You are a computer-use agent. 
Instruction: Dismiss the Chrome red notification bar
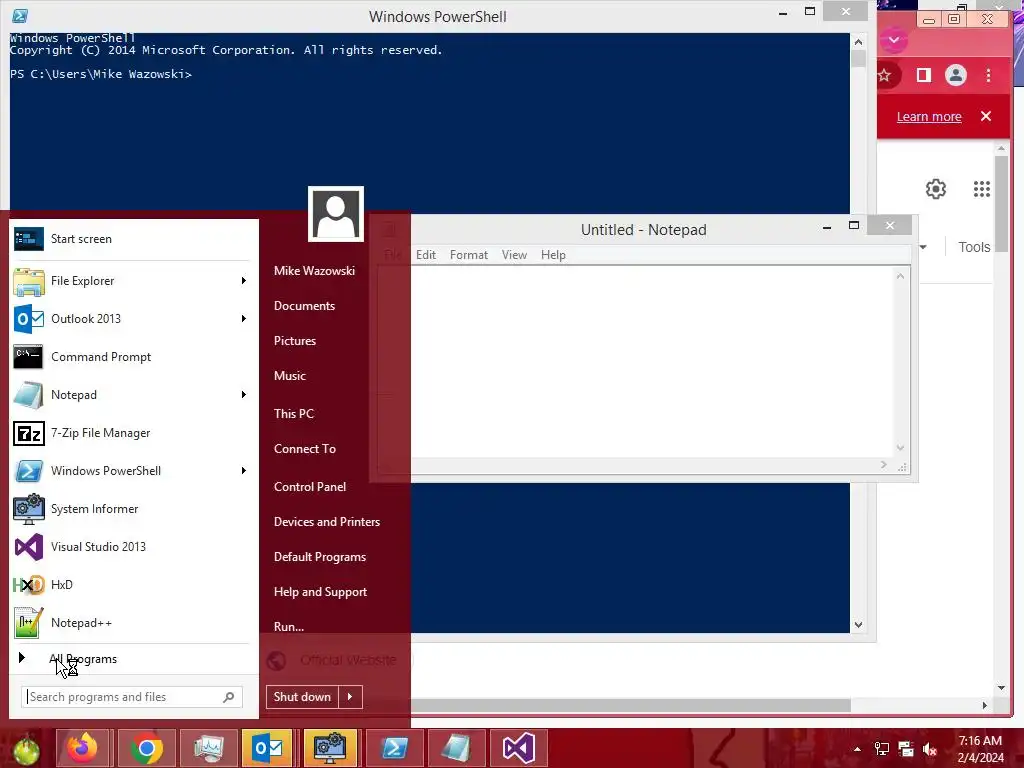[x=985, y=116]
